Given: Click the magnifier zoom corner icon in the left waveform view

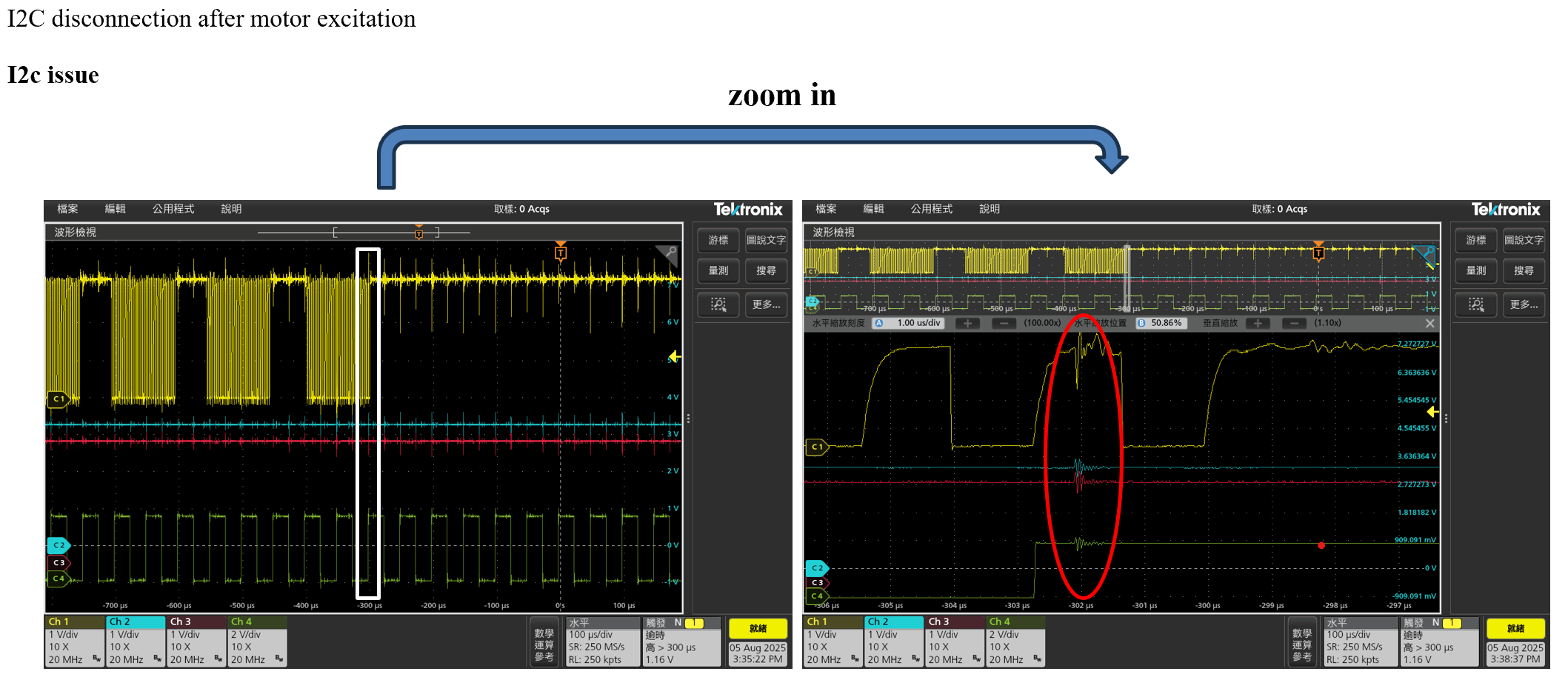Looking at the screenshot, I should pos(670,255).
